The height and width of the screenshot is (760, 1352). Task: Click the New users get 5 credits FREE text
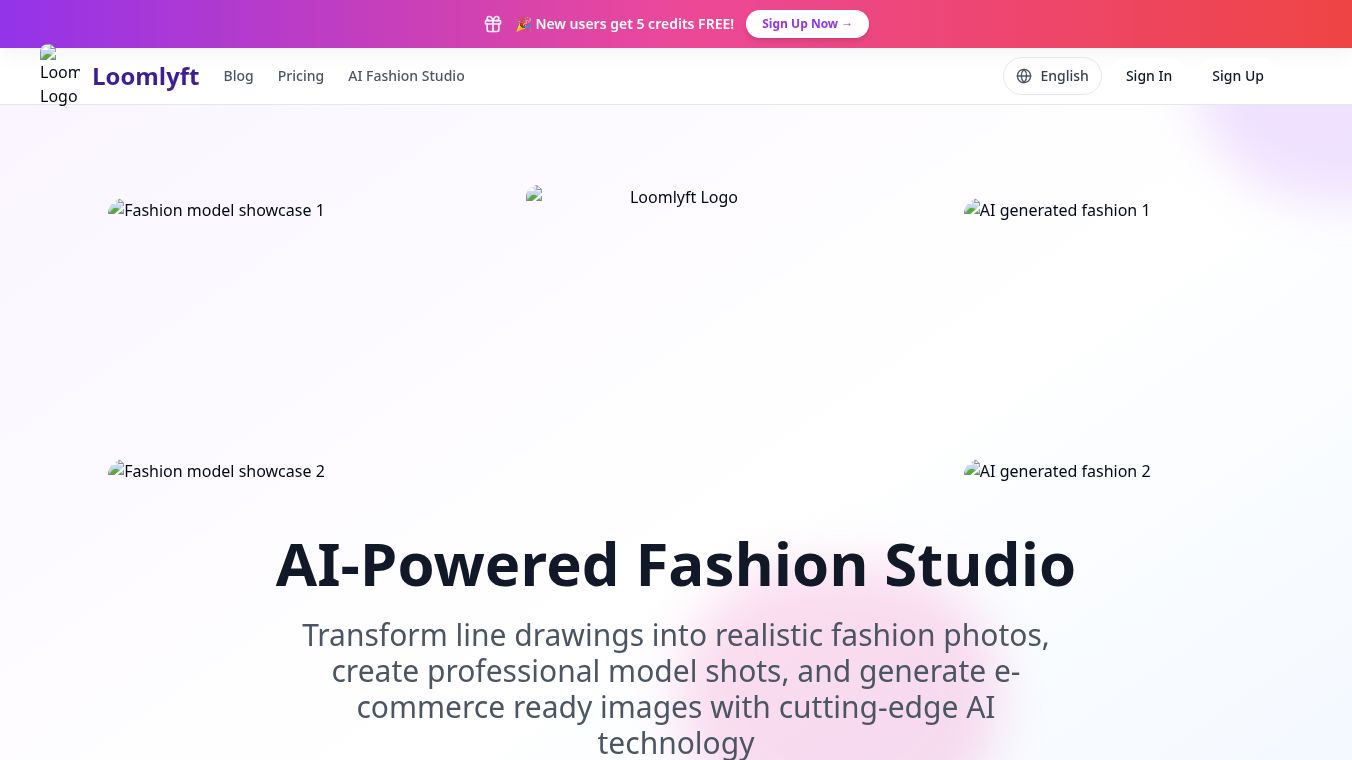(635, 24)
